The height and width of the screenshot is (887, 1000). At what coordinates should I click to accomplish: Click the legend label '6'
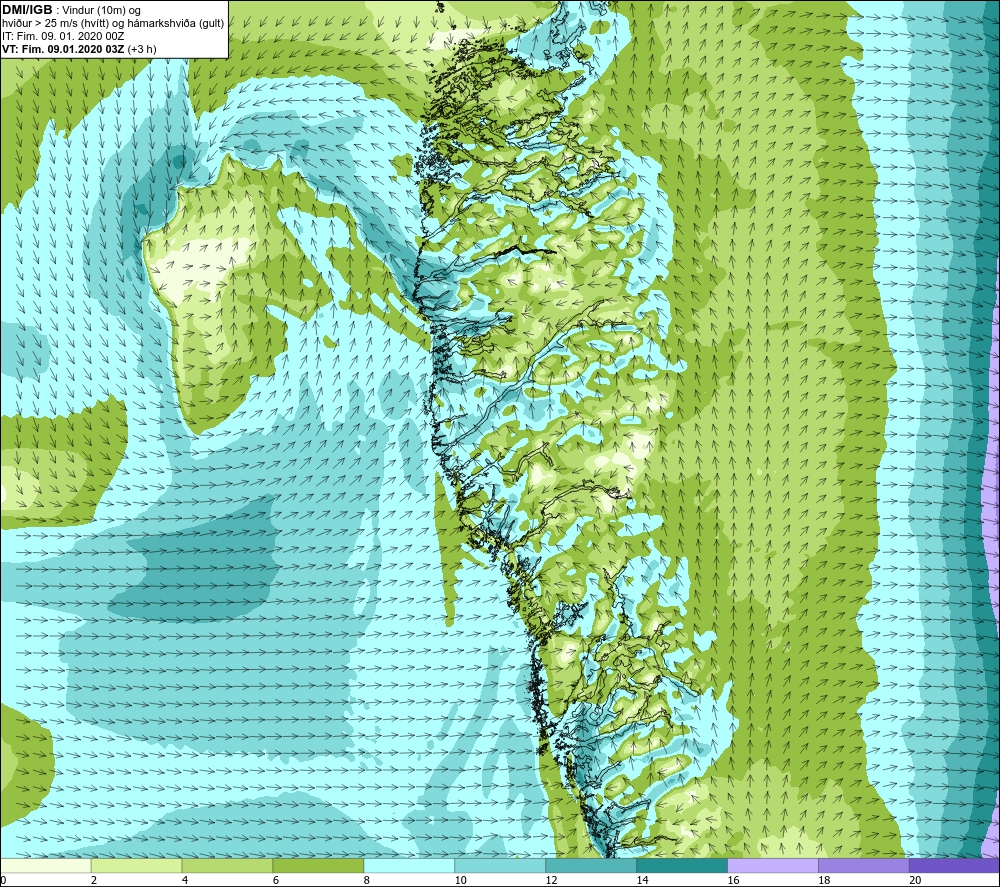276,880
